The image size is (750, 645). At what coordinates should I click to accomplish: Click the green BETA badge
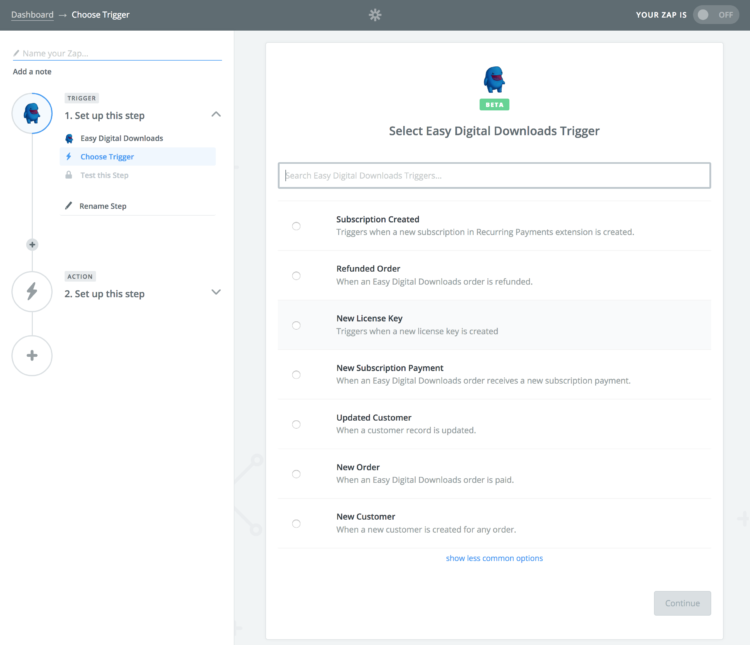click(x=494, y=105)
